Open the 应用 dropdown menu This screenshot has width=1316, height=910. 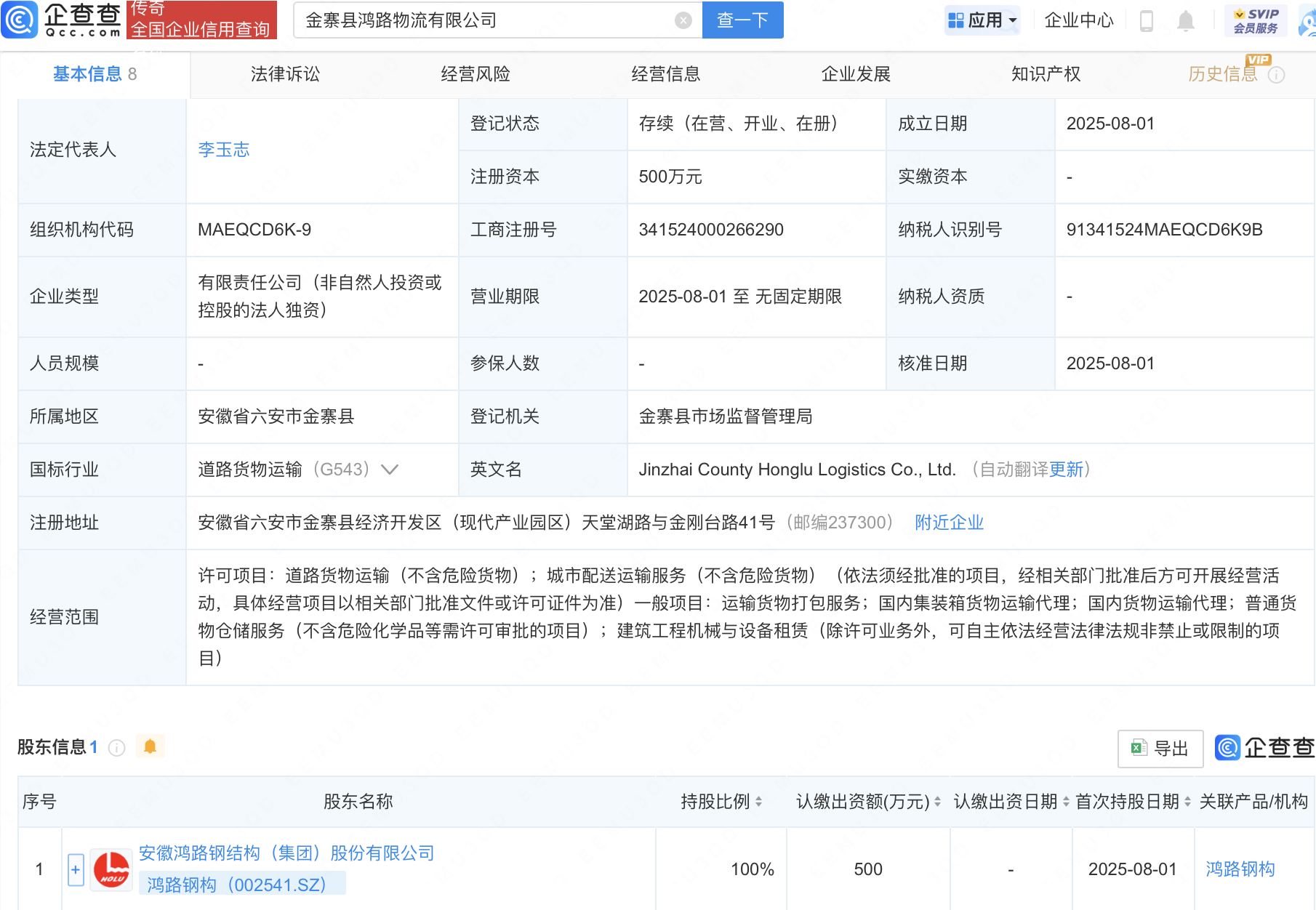[x=982, y=20]
